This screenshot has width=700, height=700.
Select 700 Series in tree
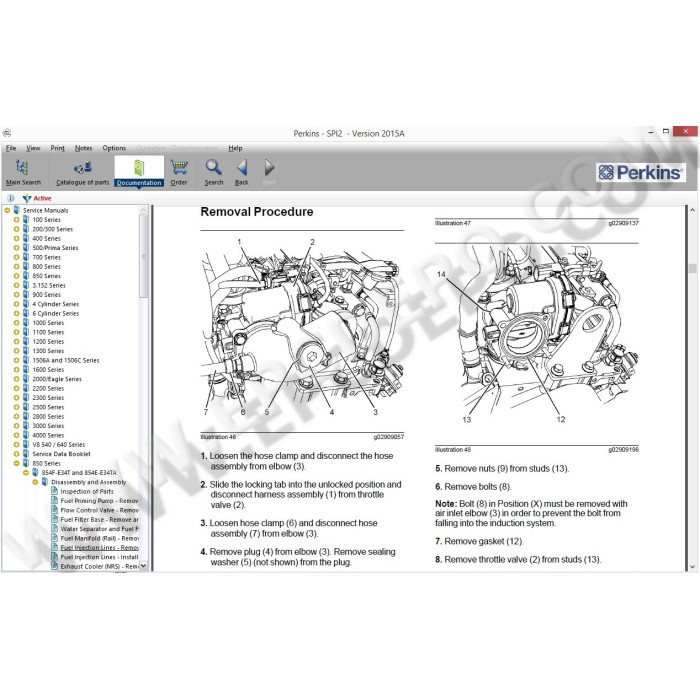(x=46, y=257)
